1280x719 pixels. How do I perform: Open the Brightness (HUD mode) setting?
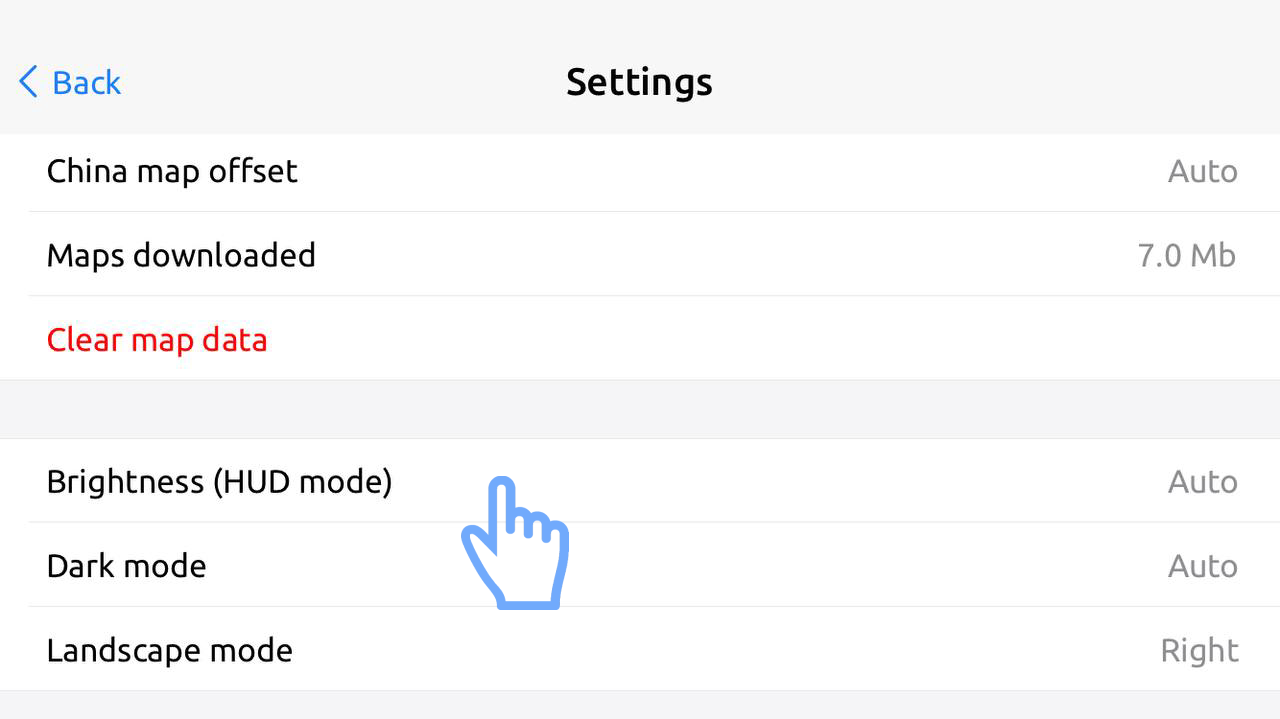tap(219, 482)
